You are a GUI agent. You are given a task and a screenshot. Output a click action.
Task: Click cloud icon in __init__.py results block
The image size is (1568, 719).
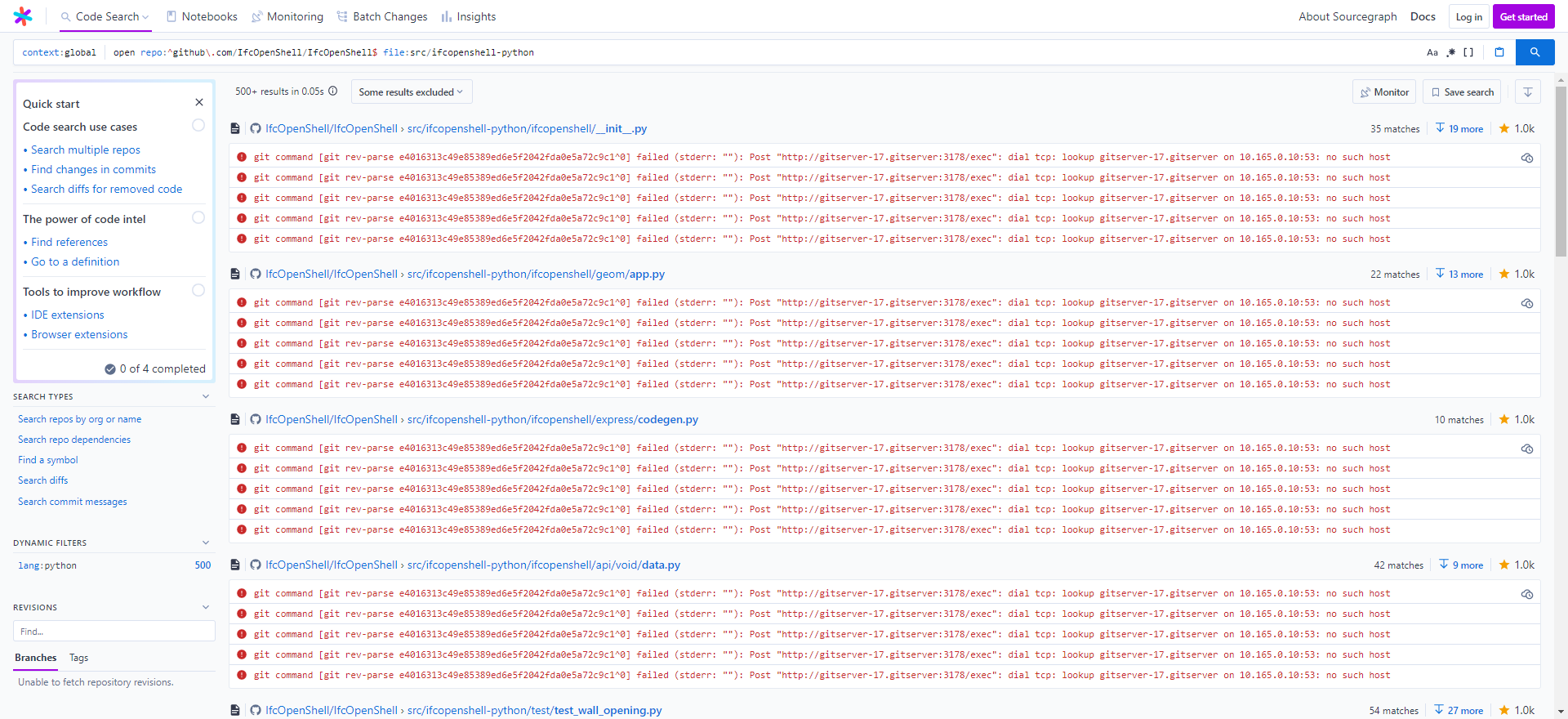pyautogui.click(x=1526, y=158)
